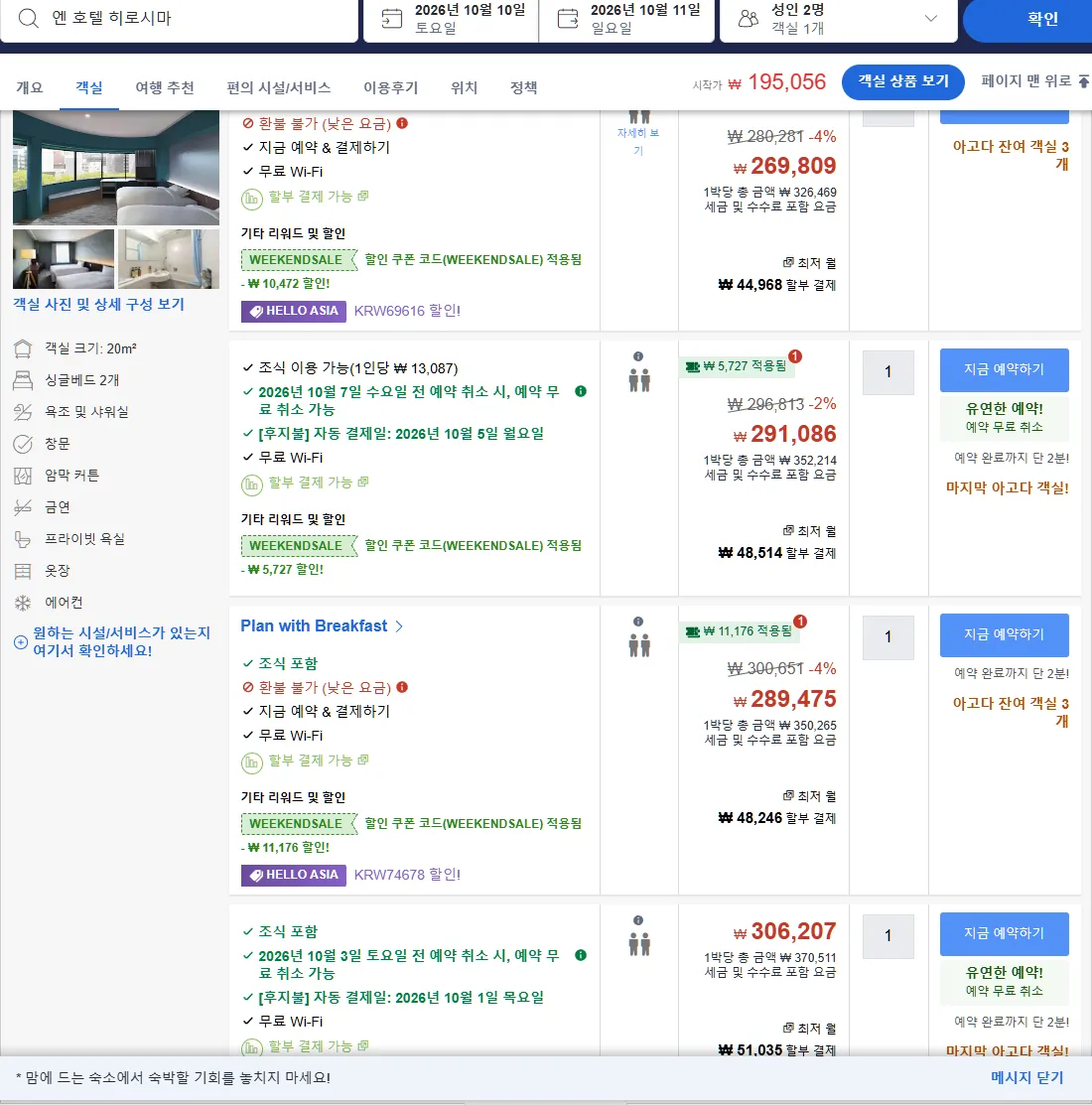Open the Plan with Breakfast title link

click(x=314, y=625)
